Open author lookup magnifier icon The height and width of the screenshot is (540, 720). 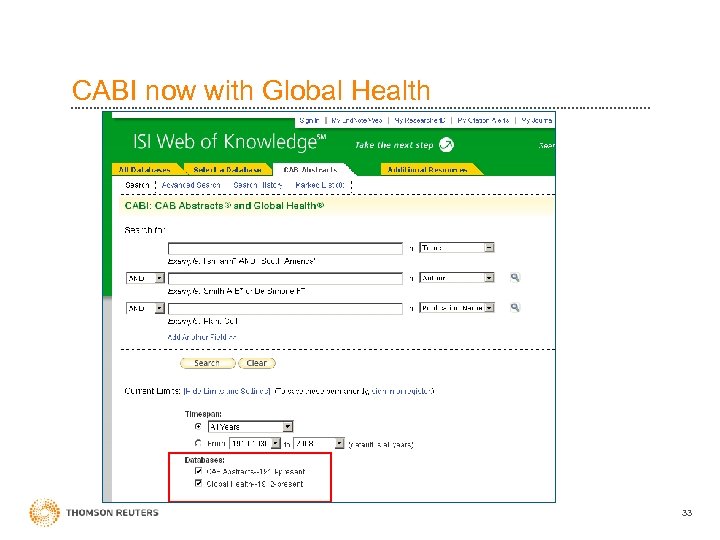(x=515, y=277)
